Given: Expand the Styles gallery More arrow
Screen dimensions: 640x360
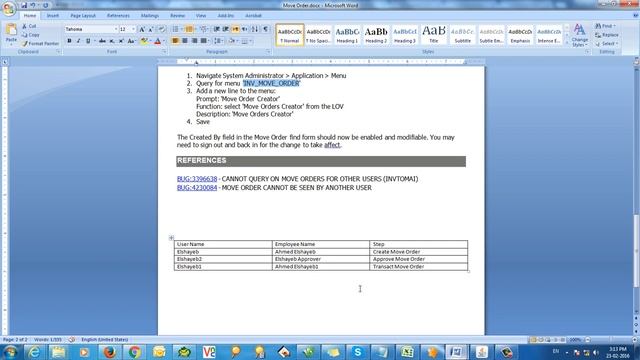Looking at the screenshot, I should point(567,42).
